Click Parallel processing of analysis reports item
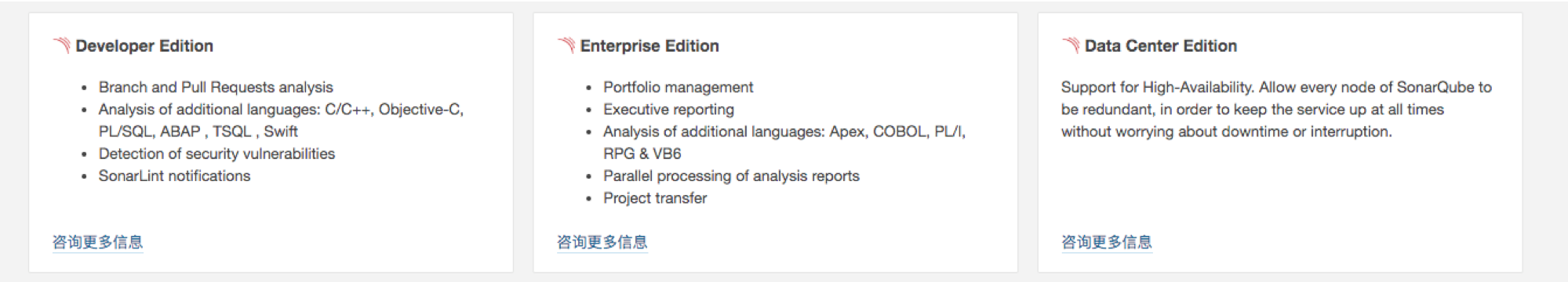 [731, 175]
